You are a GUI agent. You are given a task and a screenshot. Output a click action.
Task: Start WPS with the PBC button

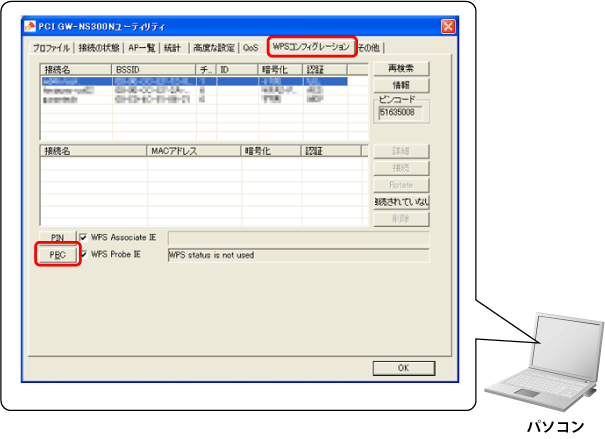tap(57, 255)
